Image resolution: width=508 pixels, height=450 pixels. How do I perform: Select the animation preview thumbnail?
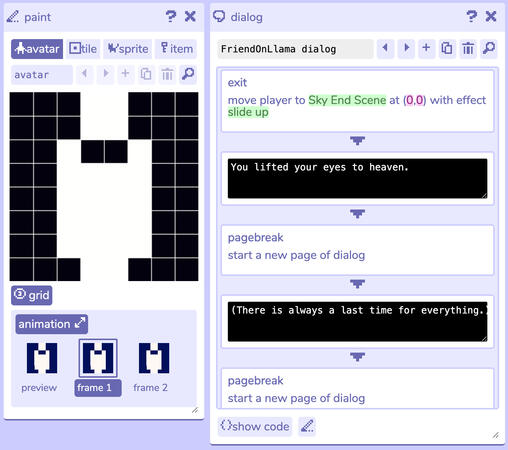click(x=42, y=358)
